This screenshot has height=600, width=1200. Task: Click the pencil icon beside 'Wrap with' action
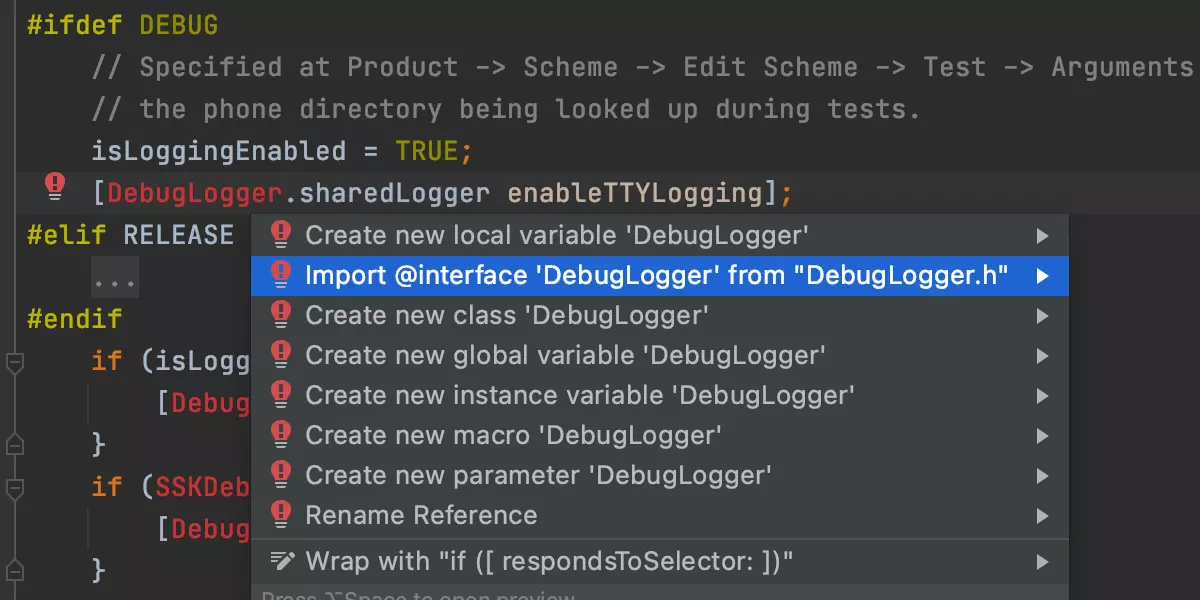click(281, 561)
